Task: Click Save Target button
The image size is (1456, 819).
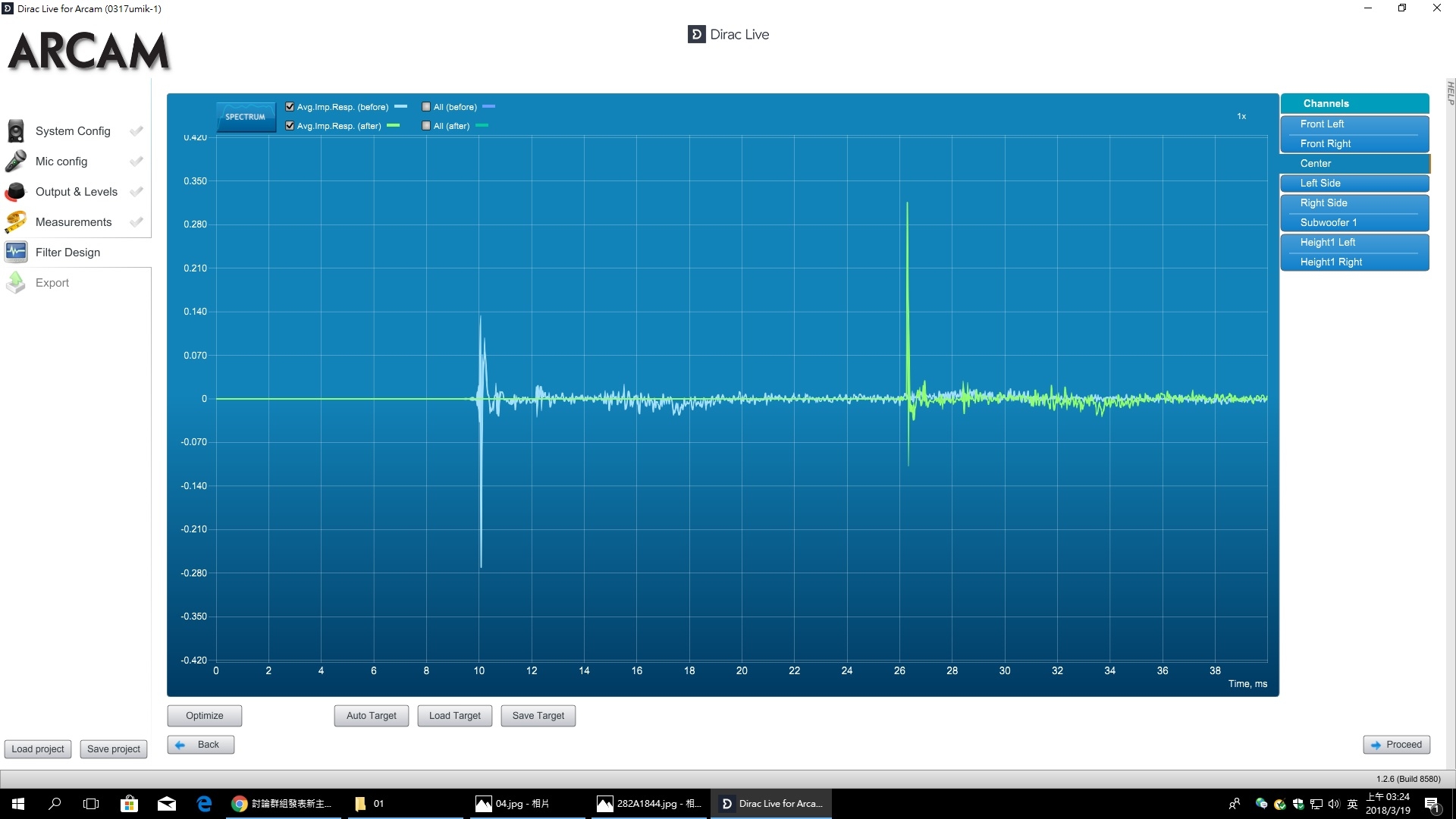Action: coord(538,716)
